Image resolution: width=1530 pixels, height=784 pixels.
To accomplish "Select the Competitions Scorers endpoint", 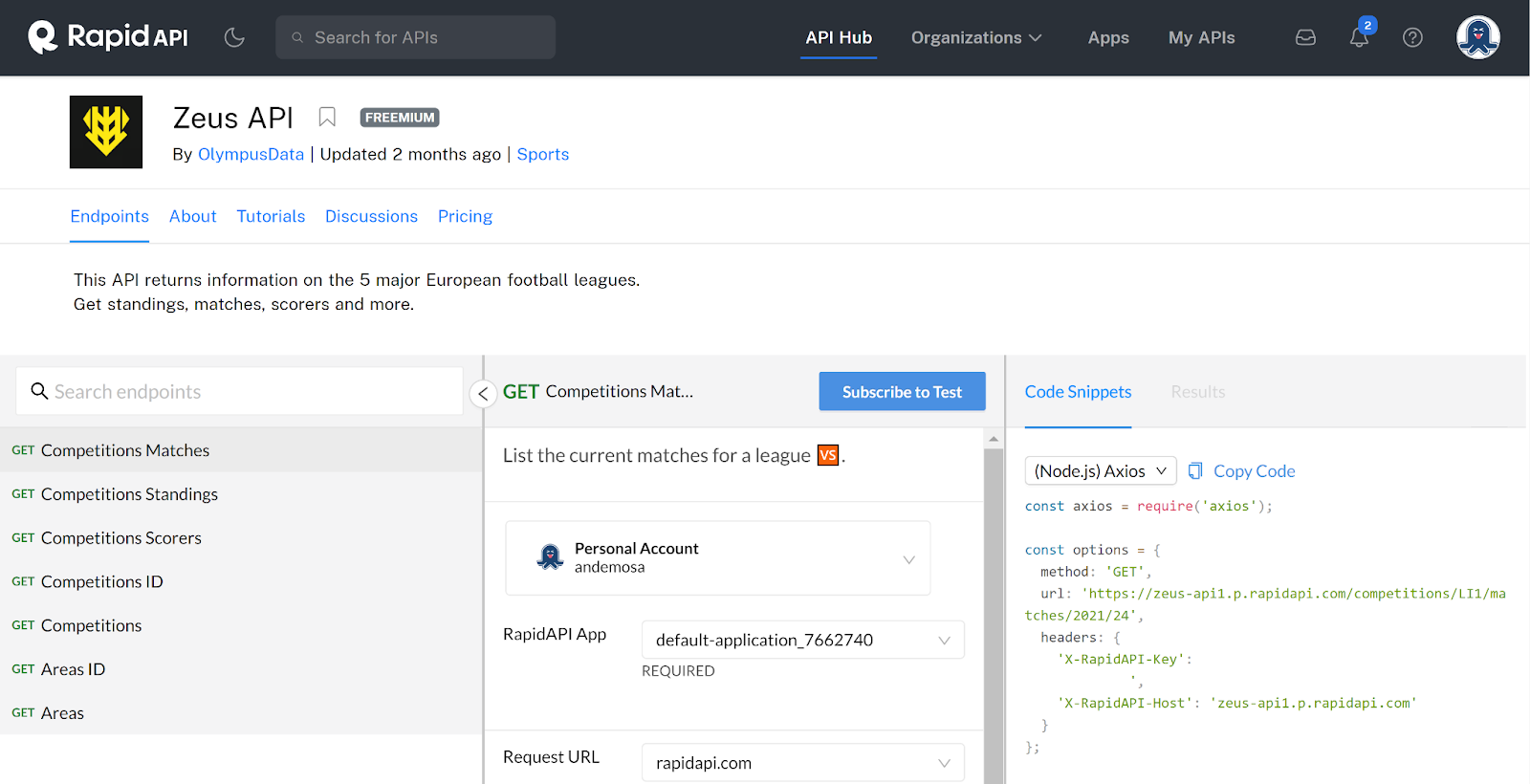I will click(241, 538).
